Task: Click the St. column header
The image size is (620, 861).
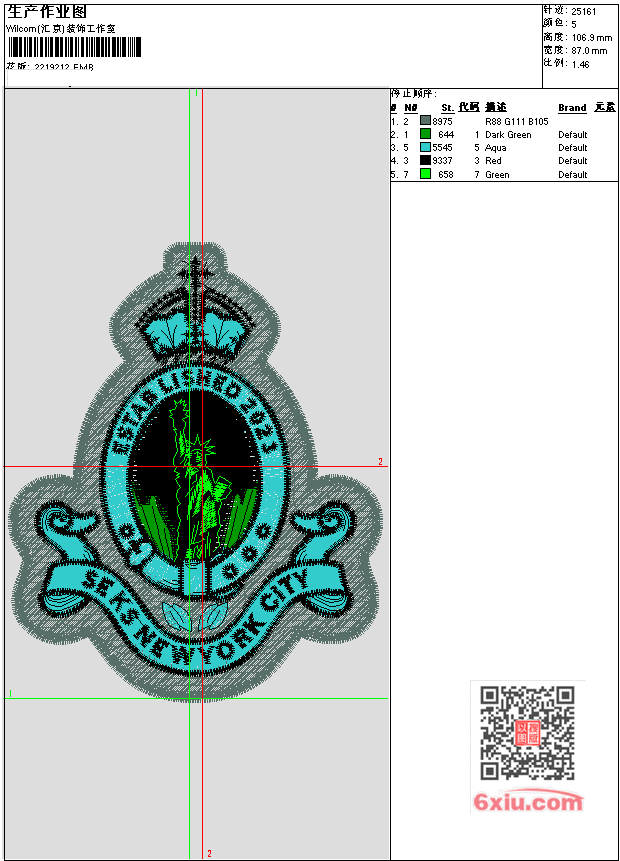Action: click(x=448, y=108)
